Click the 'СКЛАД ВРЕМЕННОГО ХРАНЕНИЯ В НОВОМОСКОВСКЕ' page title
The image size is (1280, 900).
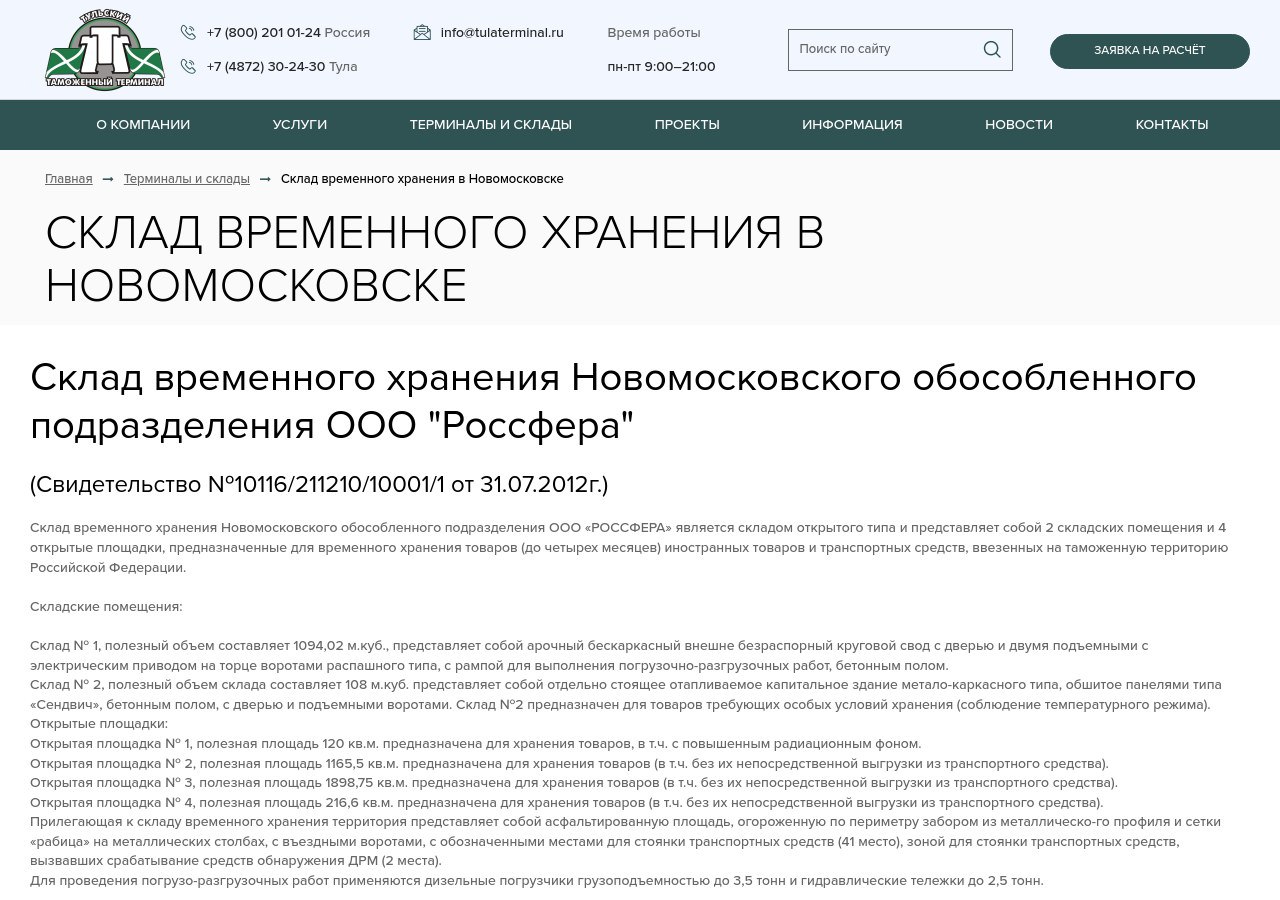click(x=435, y=260)
